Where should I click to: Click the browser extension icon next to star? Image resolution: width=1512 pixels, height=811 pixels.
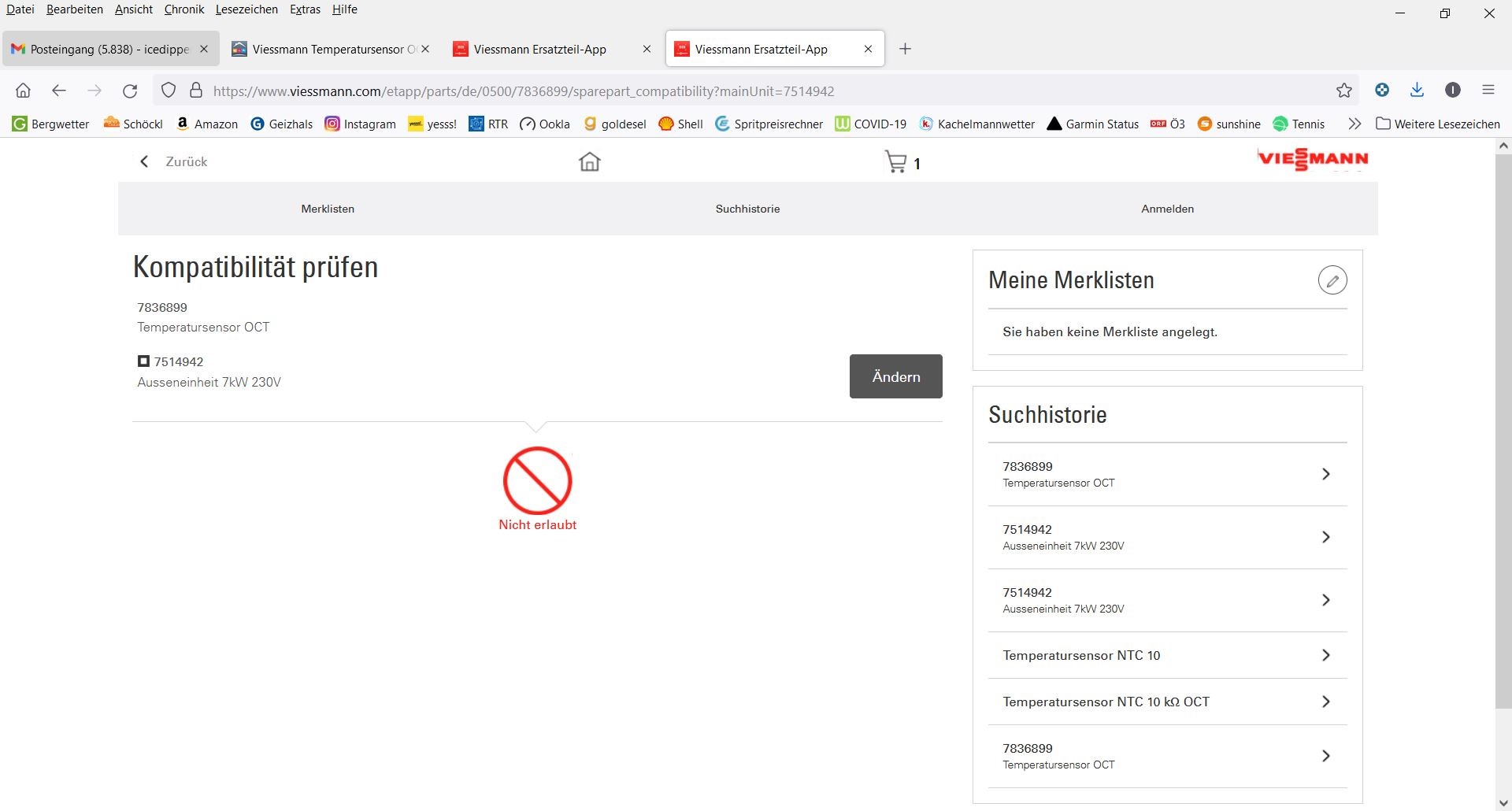1382,90
